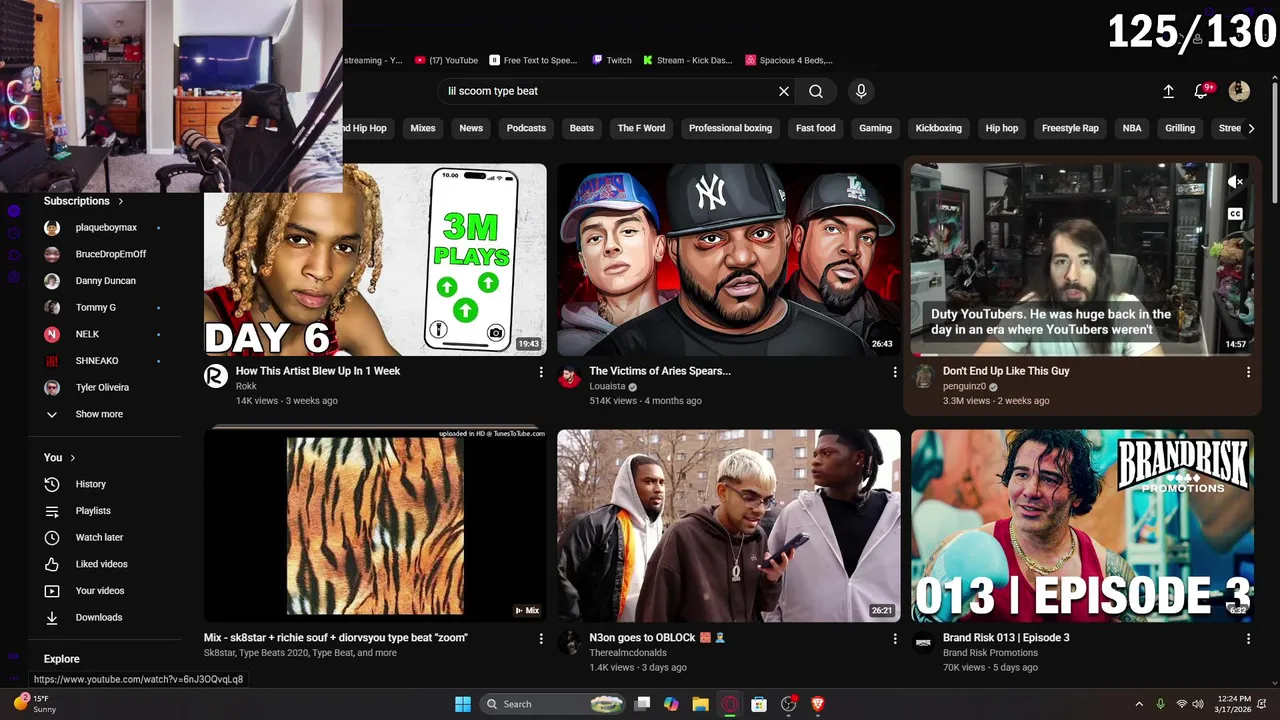This screenshot has width=1280, height=720.
Task: Select the Hip hop filter chip
Action: 1002,128
